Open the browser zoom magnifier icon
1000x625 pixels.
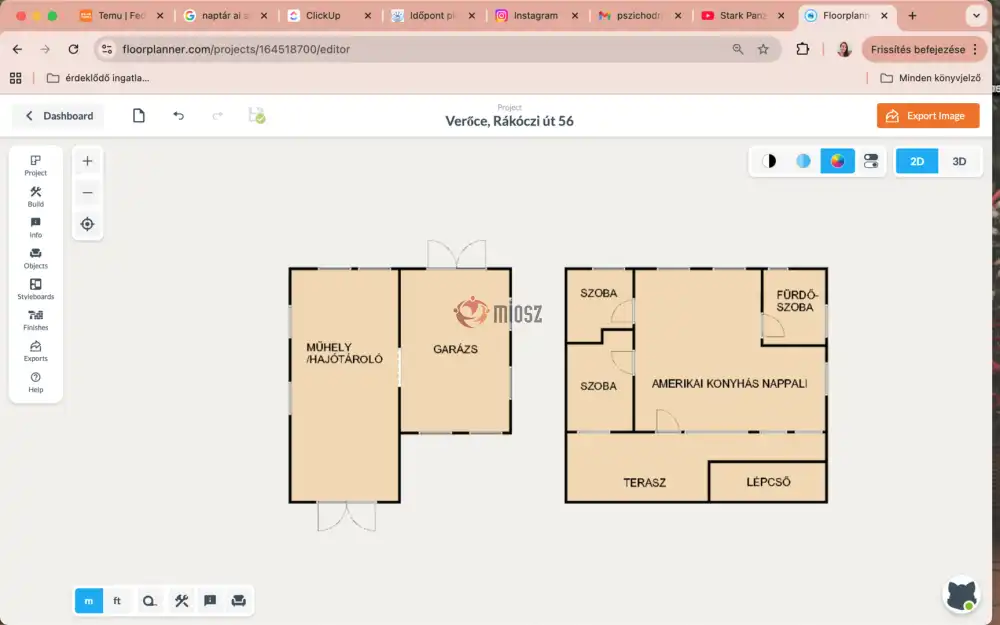click(x=738, y=49)
